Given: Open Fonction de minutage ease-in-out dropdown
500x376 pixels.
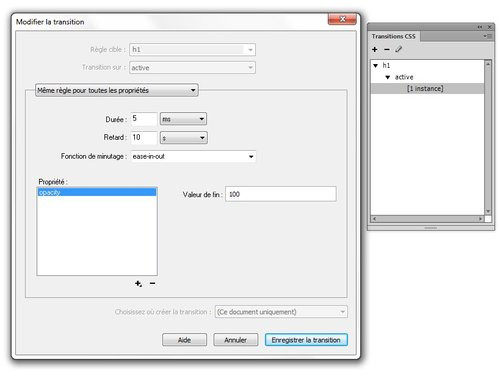Looking at the screenshot, I should click(x=193, y=156).
